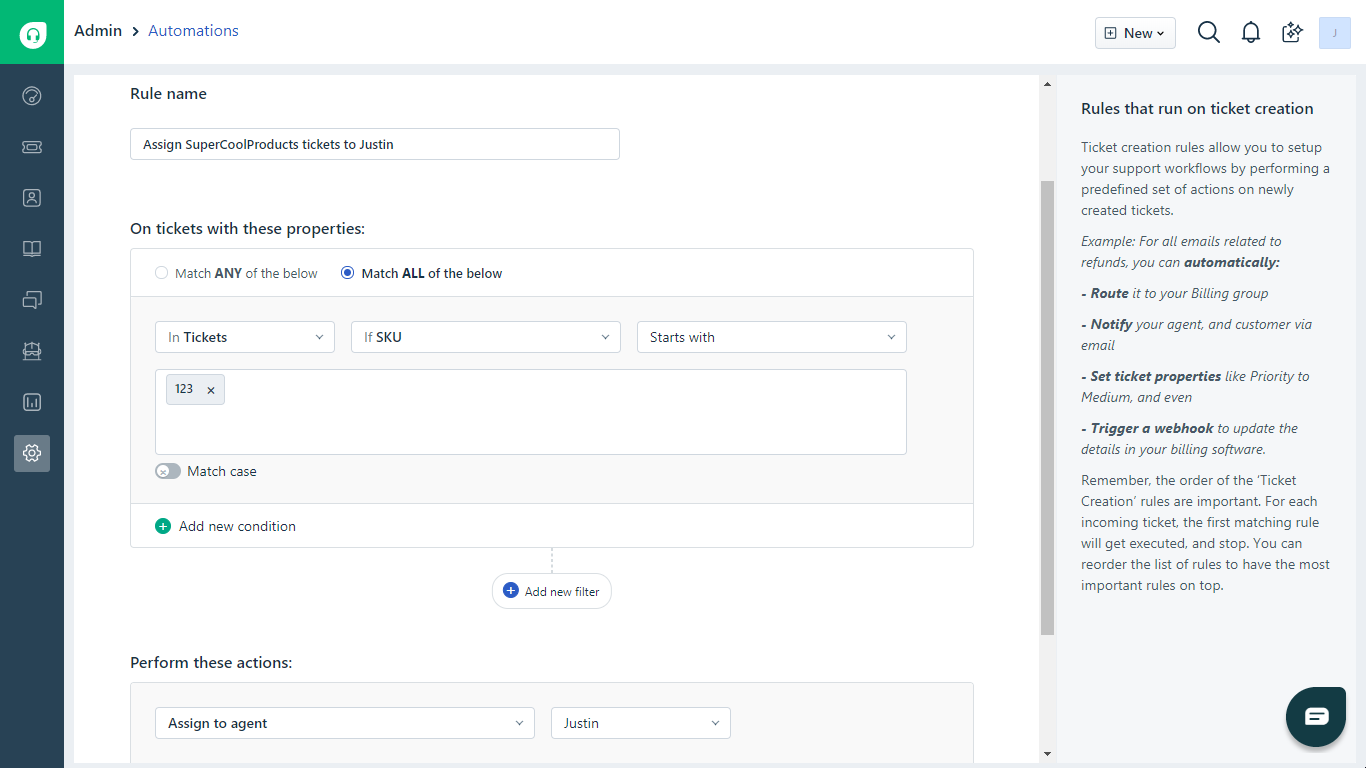Viewport: 1366px width, 768px height.
Task: Open the Justin agent dropdown
Action: point(641,723)
